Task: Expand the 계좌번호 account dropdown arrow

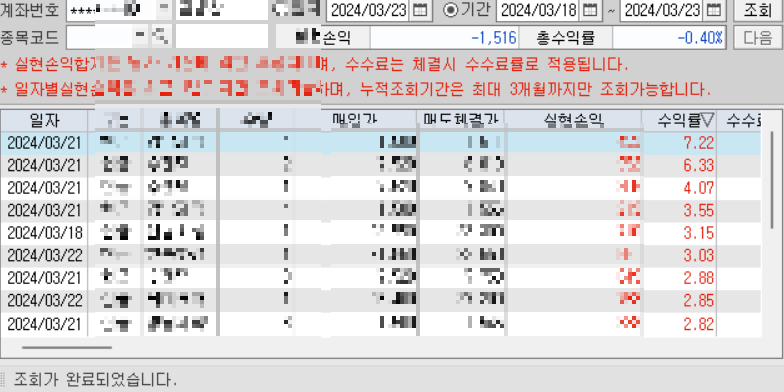Action: pos(164,10)
